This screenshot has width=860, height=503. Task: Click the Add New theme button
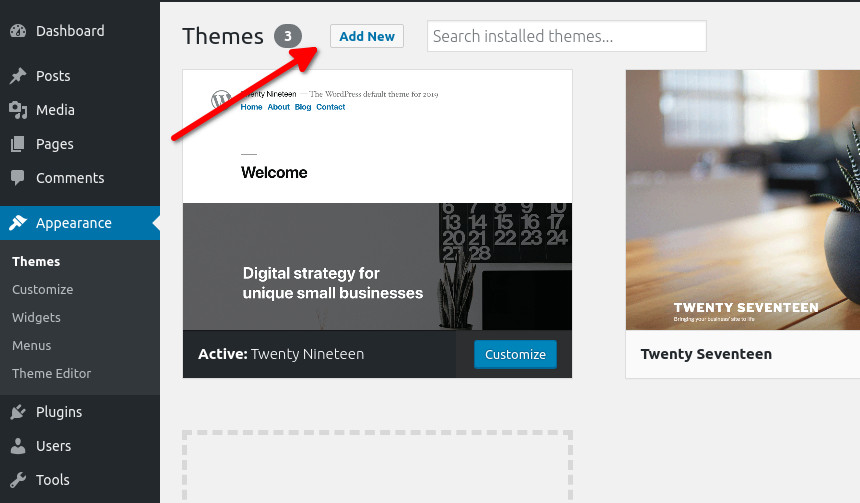point(367,36)
